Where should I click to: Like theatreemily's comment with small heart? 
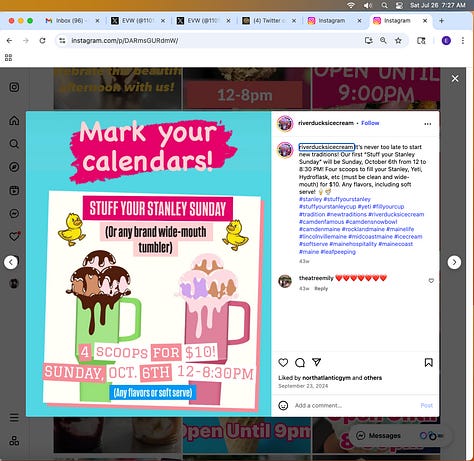coord(431,281)
